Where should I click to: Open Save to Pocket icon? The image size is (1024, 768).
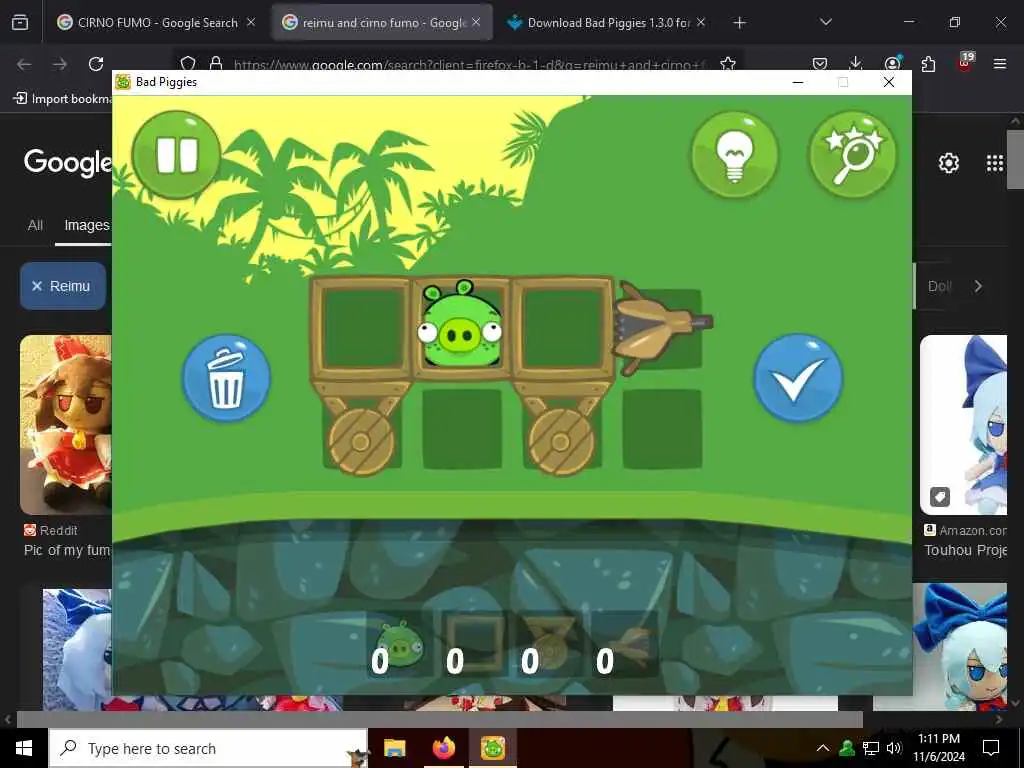point(820,64)
